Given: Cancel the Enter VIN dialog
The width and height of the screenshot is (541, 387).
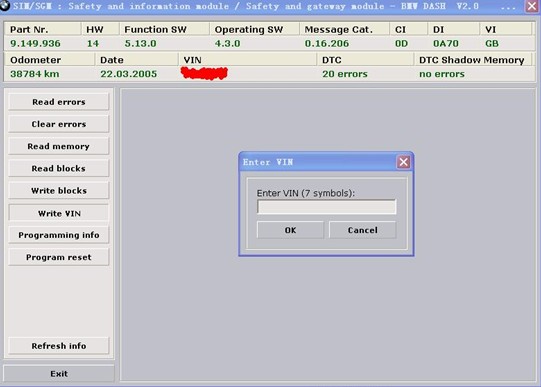Looking at the screenshot, I should (362, 230).
